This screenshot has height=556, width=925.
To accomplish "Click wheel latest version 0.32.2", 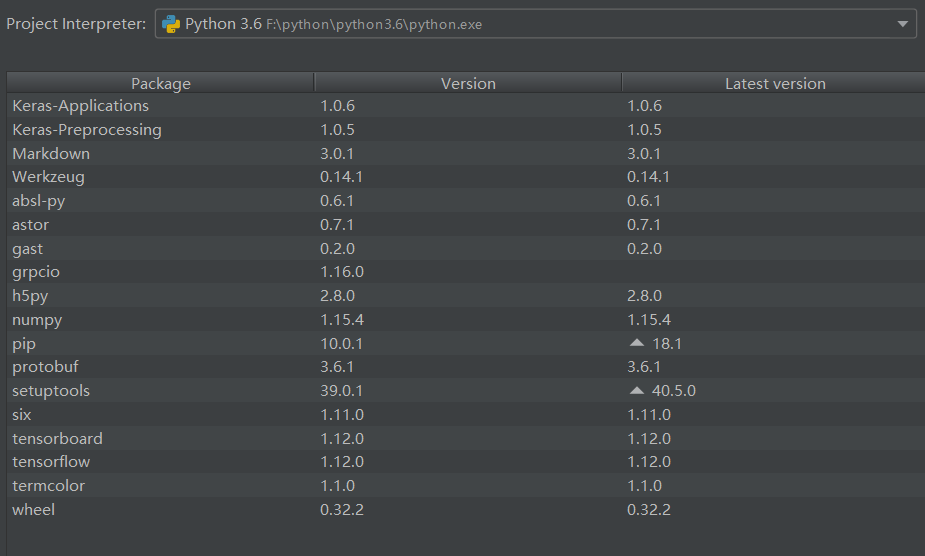I will [648, 509].
